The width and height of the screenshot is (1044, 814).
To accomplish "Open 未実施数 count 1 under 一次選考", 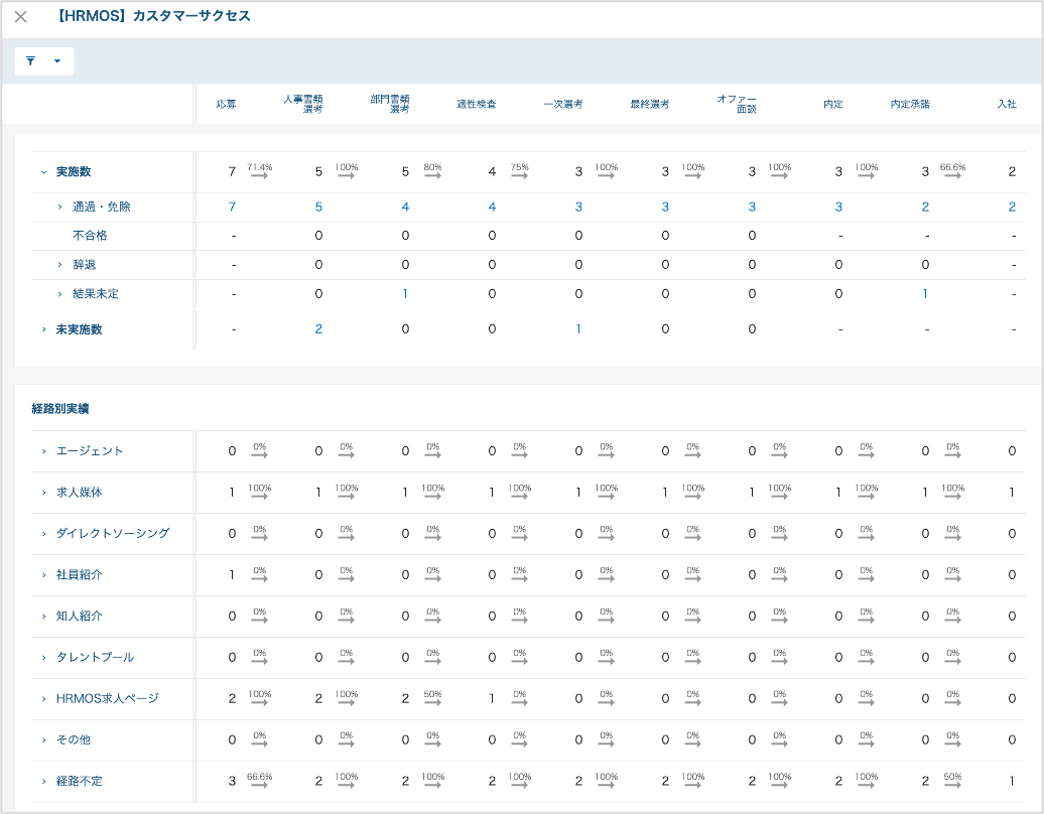I will click(x=578, y=329).
